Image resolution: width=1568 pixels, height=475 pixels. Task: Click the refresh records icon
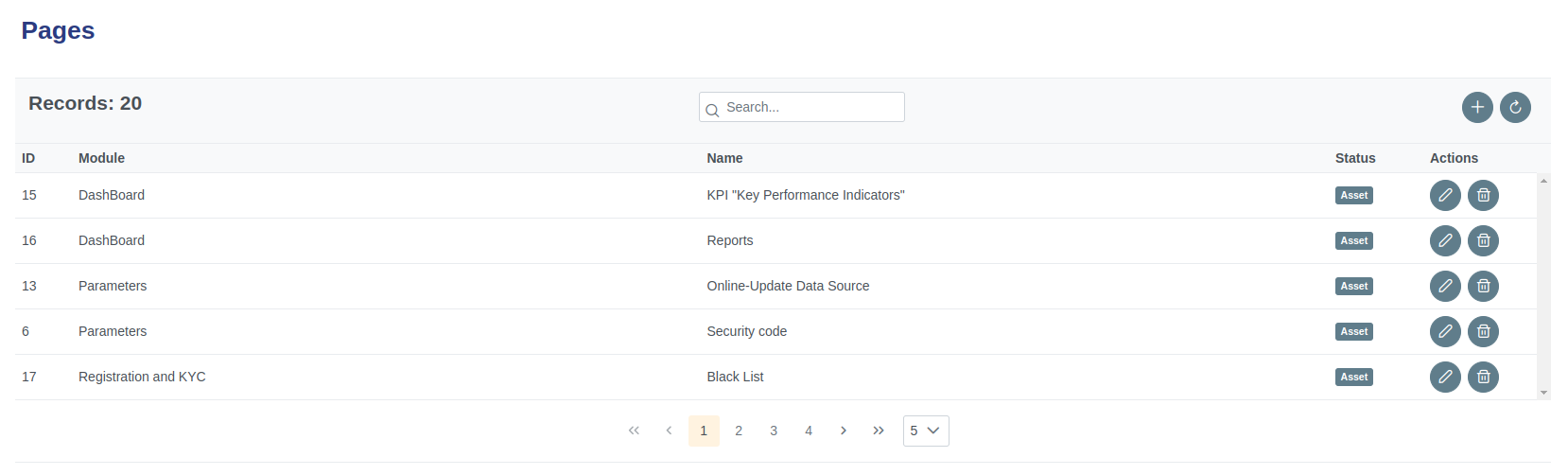coord(1515,107)
